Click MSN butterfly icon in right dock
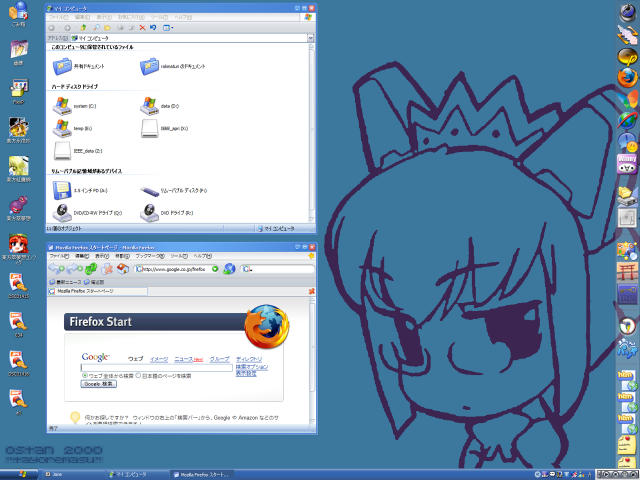Image resolution: width=640 pixels, height=480 pixels. click(627, 99)
